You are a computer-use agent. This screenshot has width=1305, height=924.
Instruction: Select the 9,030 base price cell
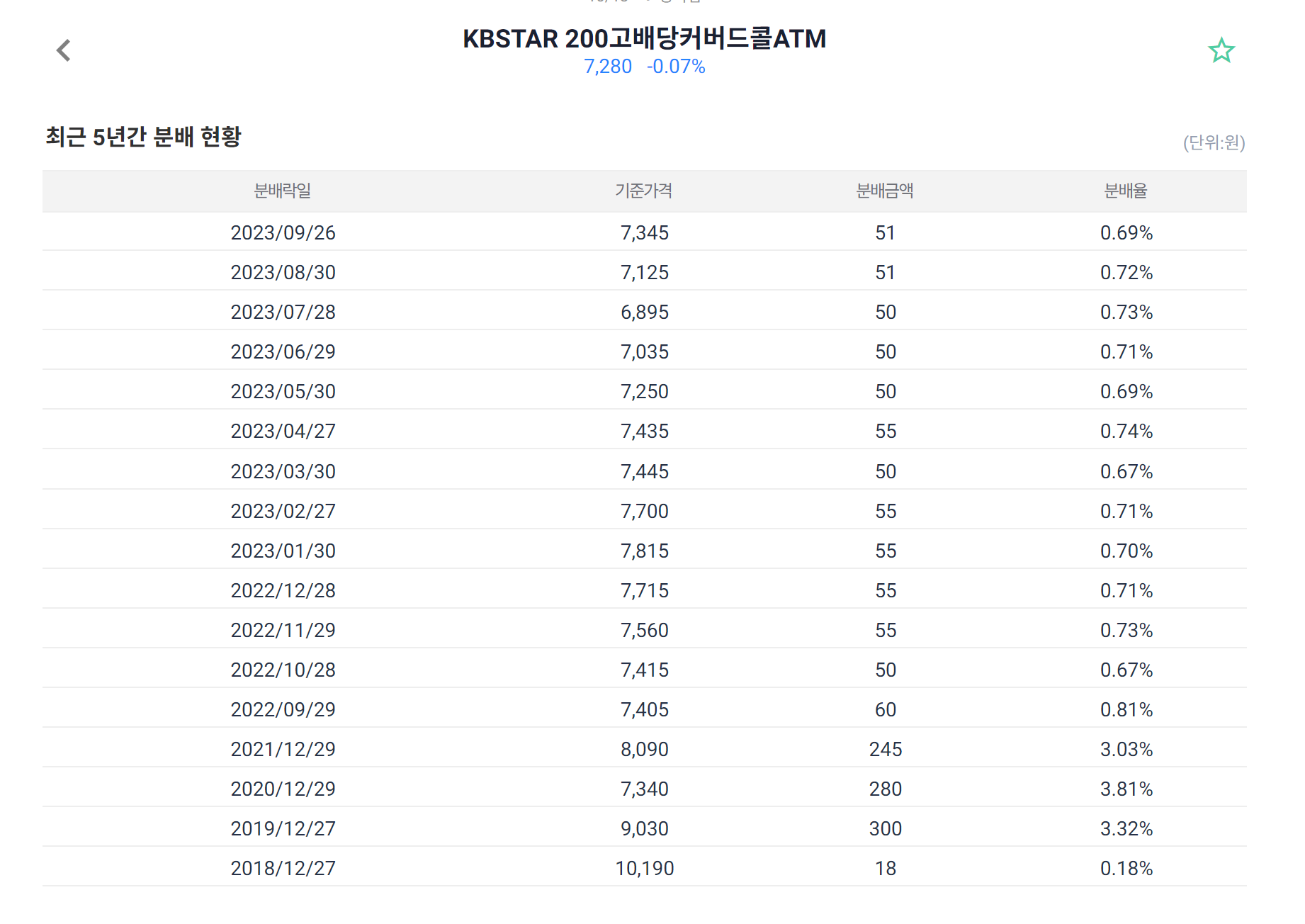pos(645,828)
